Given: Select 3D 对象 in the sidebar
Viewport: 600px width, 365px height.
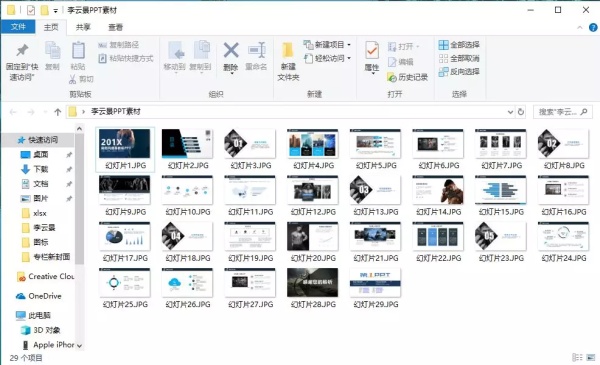Looking at the screenshot, I should (x=41, y=330).
